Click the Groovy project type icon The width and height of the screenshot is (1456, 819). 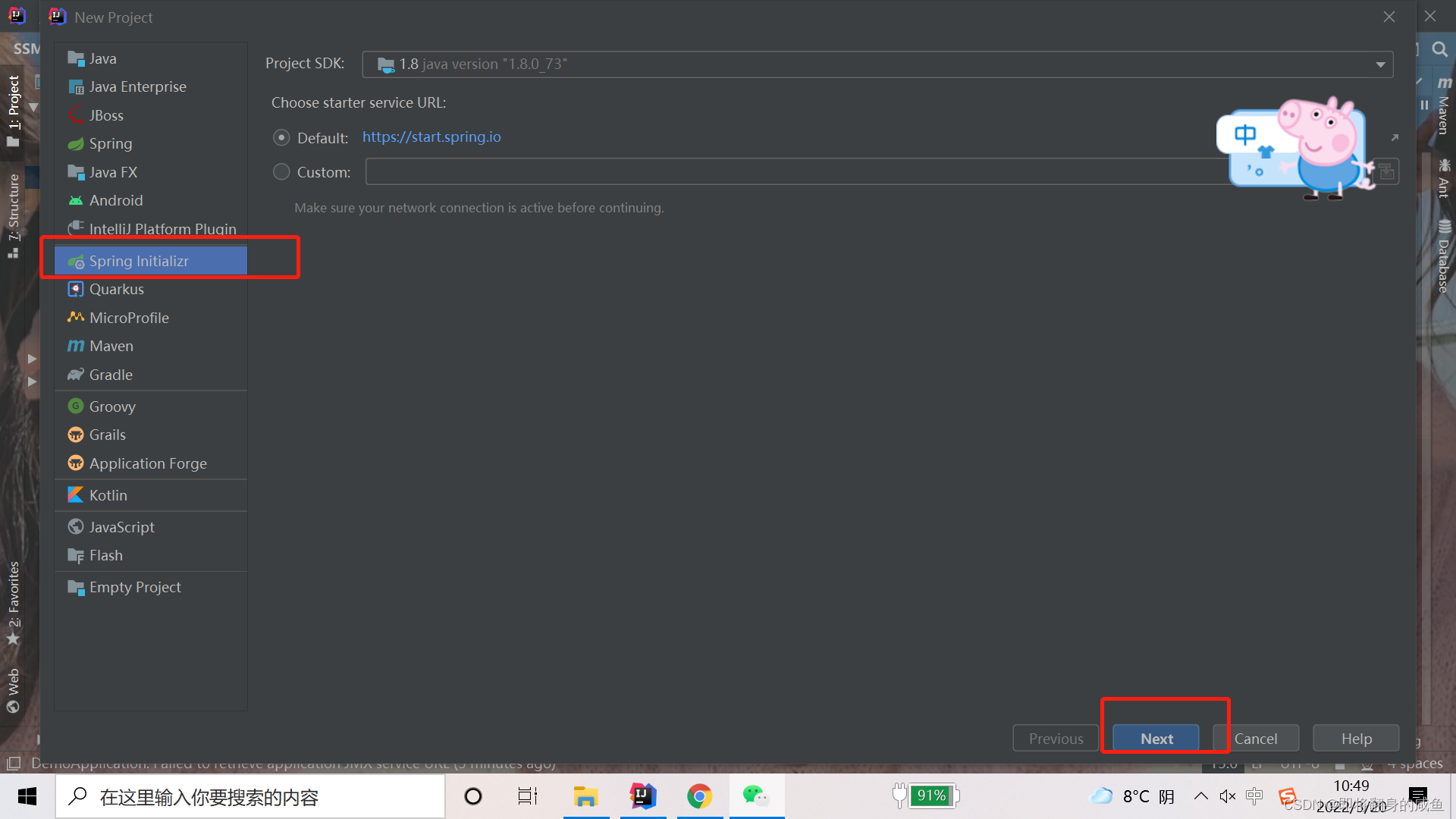click(75, 406)
